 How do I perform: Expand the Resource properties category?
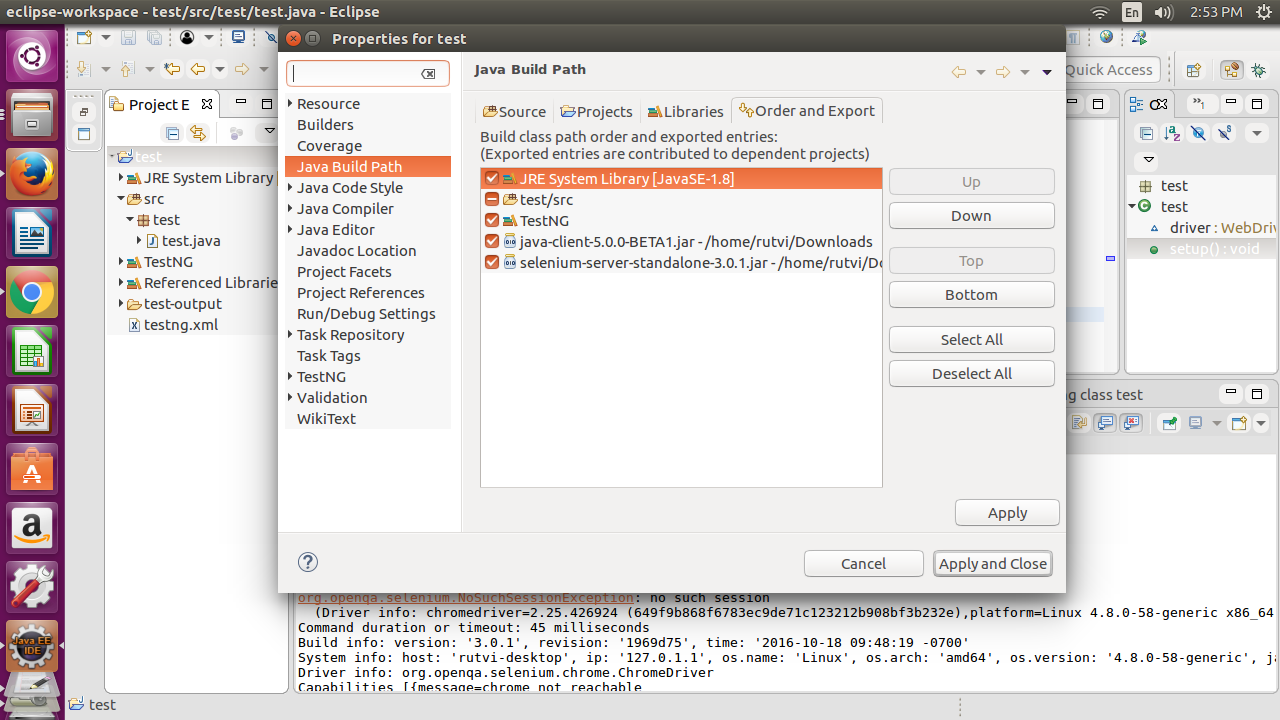[290, 103]
